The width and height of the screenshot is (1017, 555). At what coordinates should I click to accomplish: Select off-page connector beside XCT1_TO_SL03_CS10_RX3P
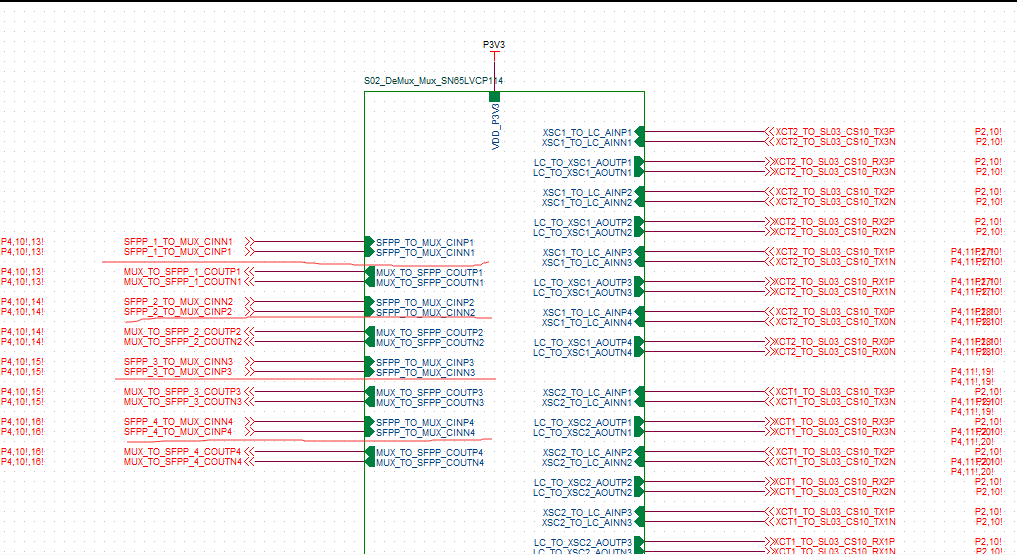tap(770, 421)
